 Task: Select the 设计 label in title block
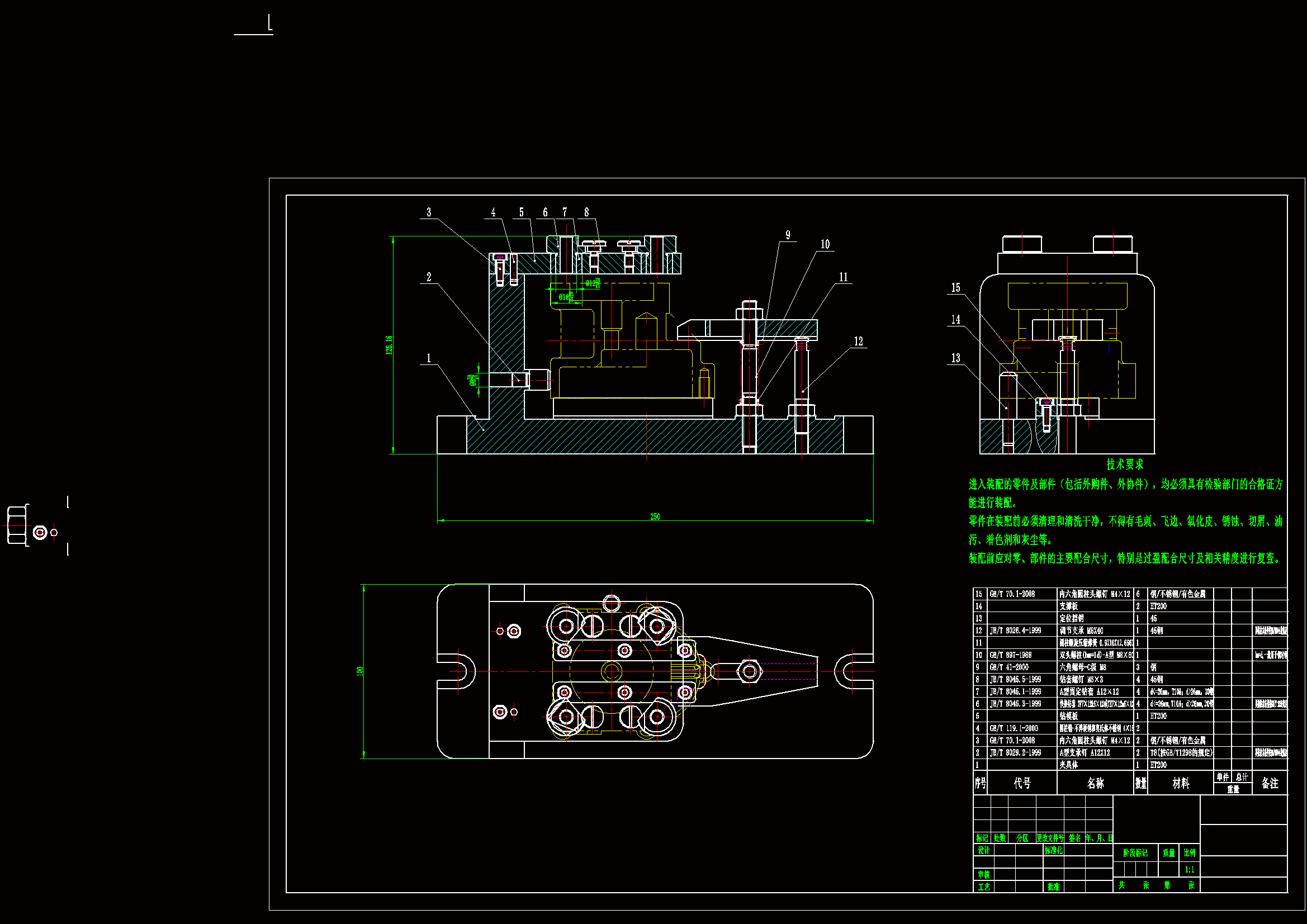(x=984, y=850)
